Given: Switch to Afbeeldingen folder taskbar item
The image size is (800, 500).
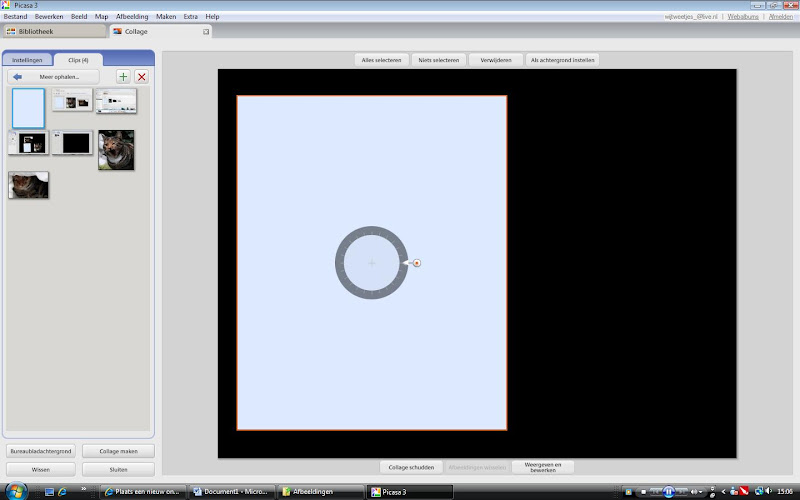Looking at the screenshot, I should (322, 492).
